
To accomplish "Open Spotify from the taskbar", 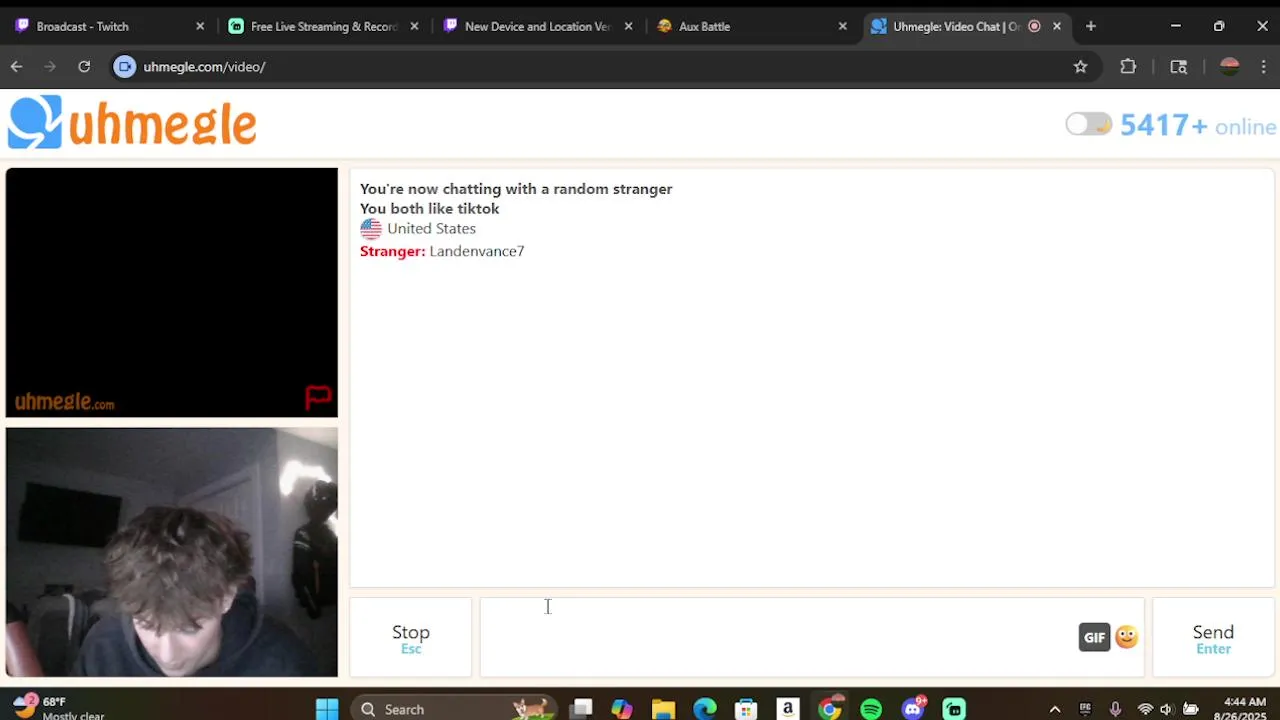I will click(871, 709).
